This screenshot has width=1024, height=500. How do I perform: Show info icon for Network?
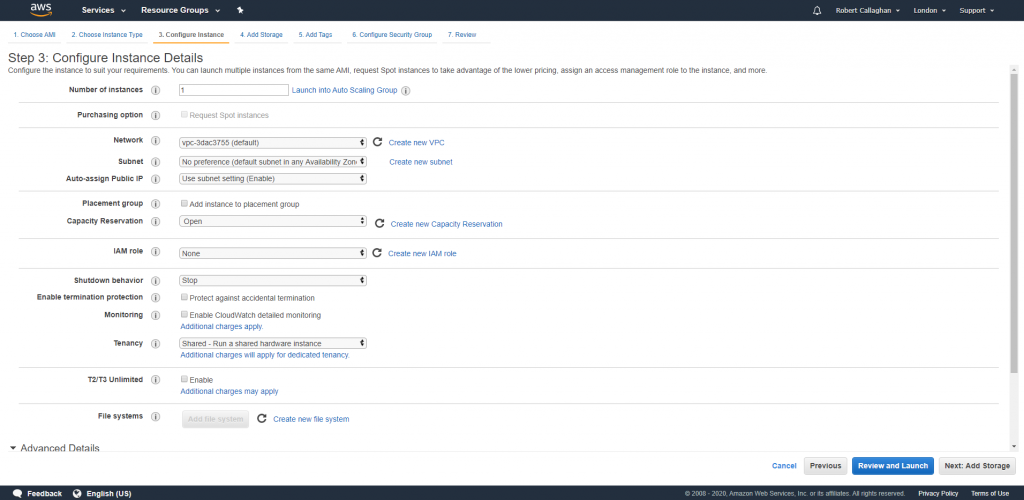pos(155,141)
